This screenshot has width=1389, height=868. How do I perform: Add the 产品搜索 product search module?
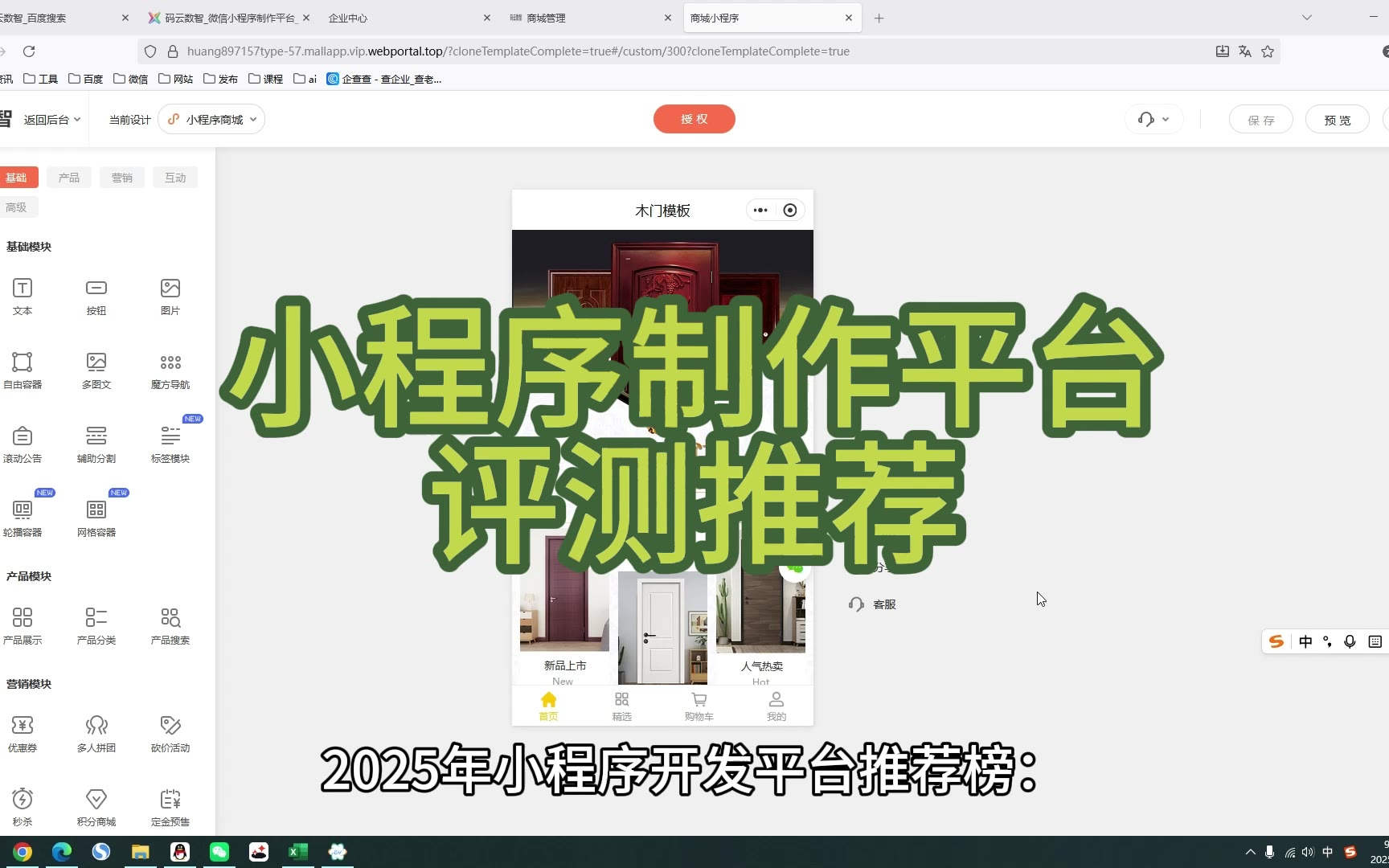(x=170, y=625)
